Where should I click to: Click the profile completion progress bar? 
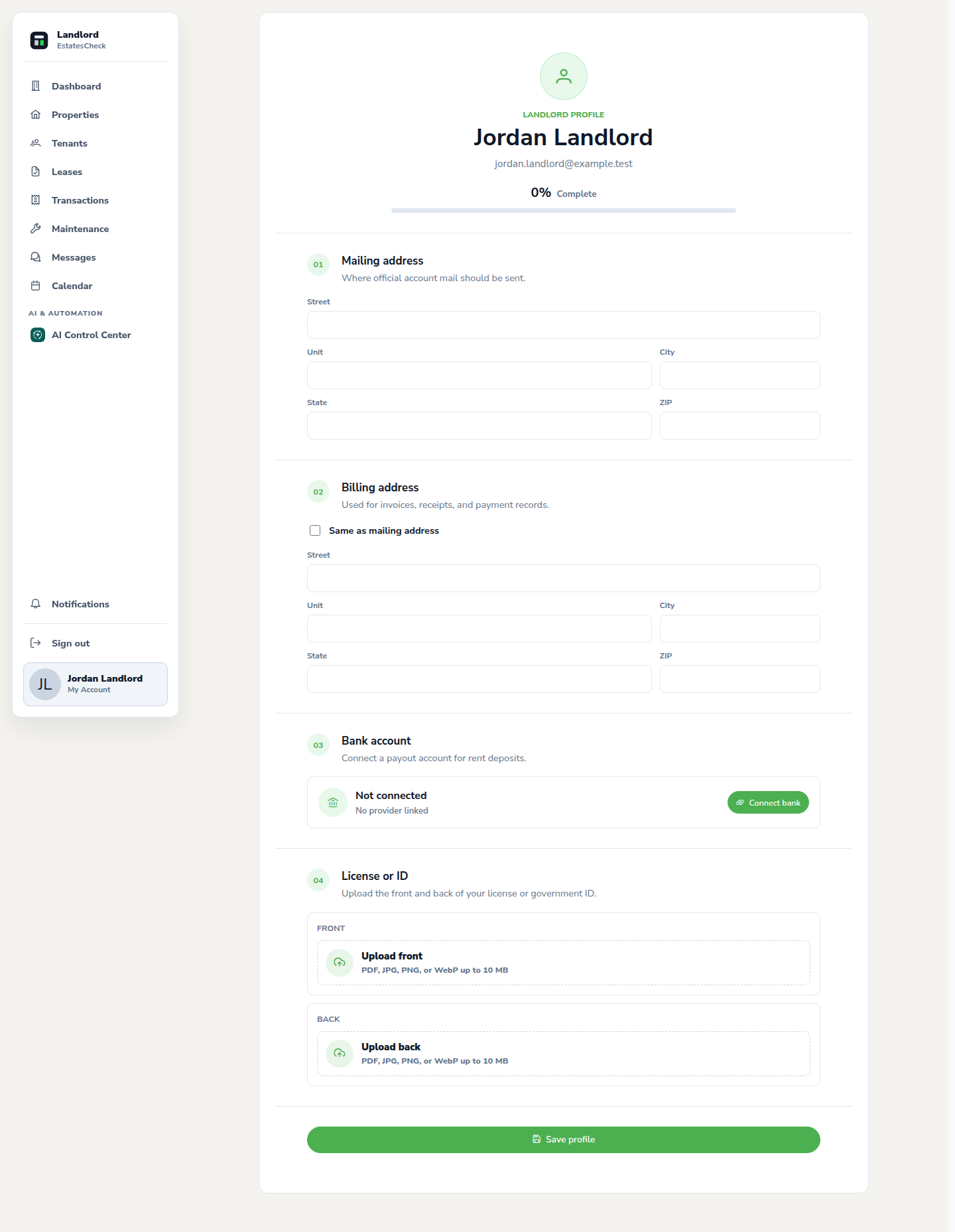pos(564,210)
